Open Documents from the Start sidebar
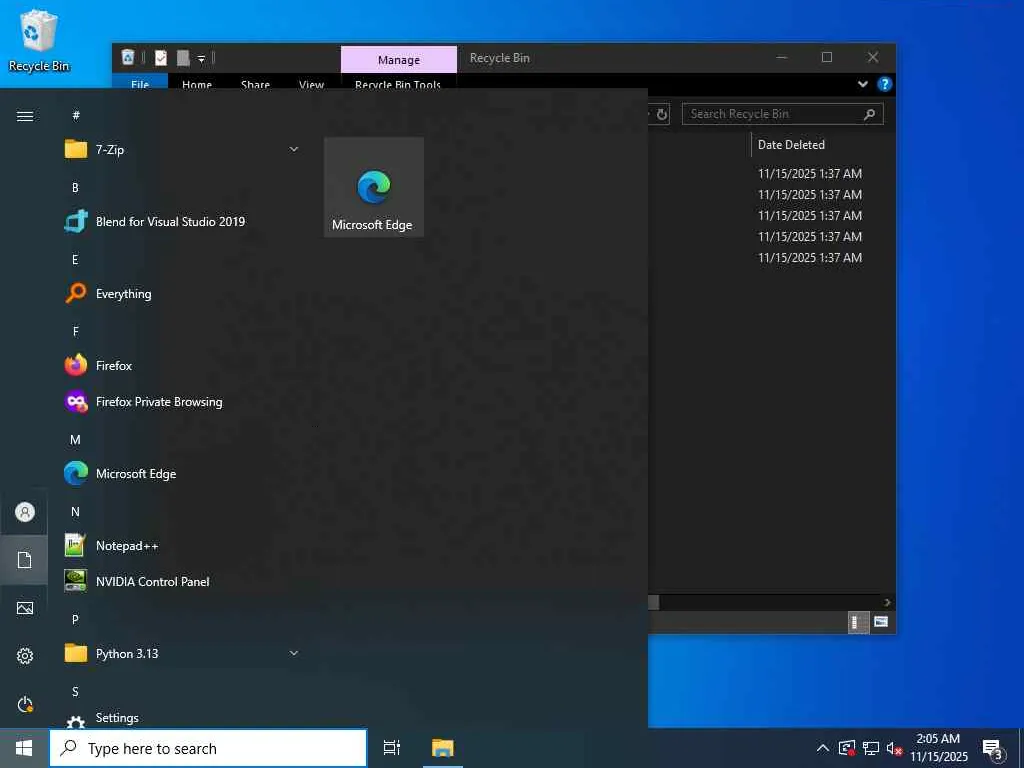Screen dimensions: 1024x768 [25, 560]
